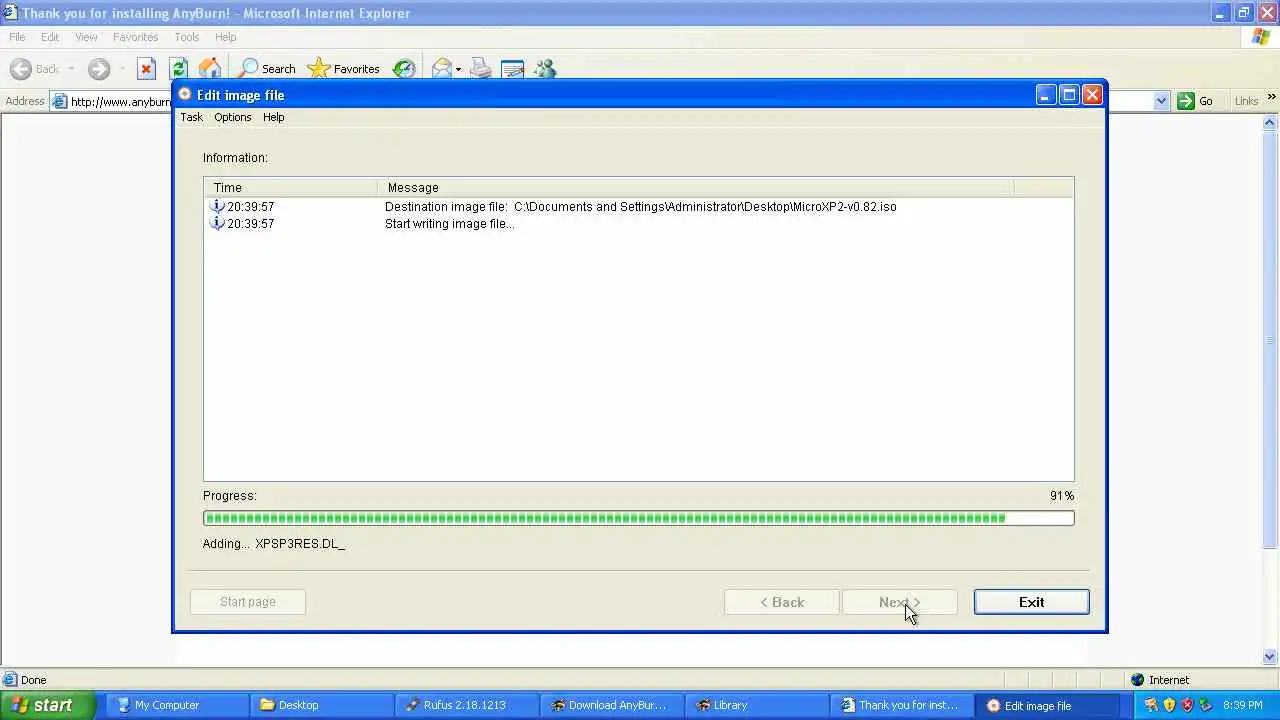Image resolution: width=1280 pixels, height=720 pixels.
Task: Open the Tools menu in Internet Explorer
Action: [x=187, y=37]
